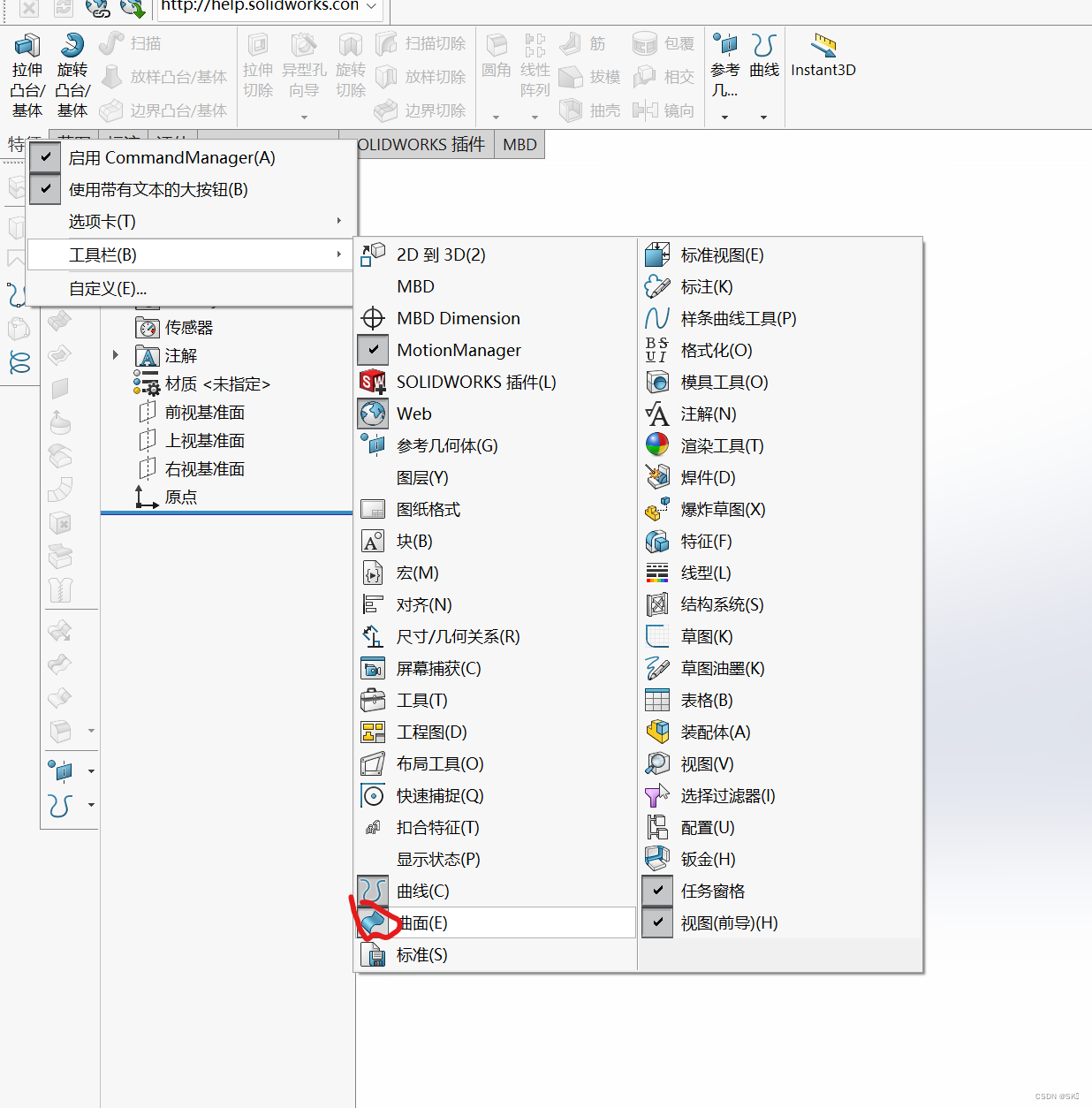The image size is (1092, 1108).
Task: Enable 参考几何体(G) toolbar
Action: pos(495,445)
